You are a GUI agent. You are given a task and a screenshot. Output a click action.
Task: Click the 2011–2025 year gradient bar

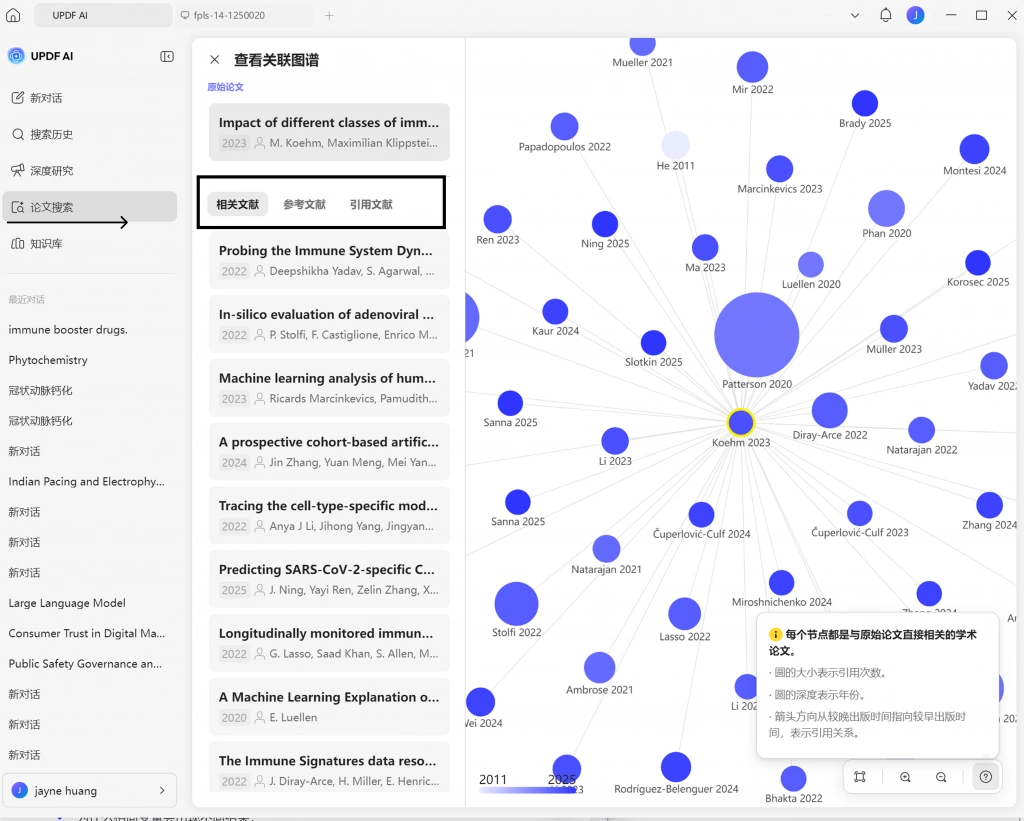[x=527, y=790]
